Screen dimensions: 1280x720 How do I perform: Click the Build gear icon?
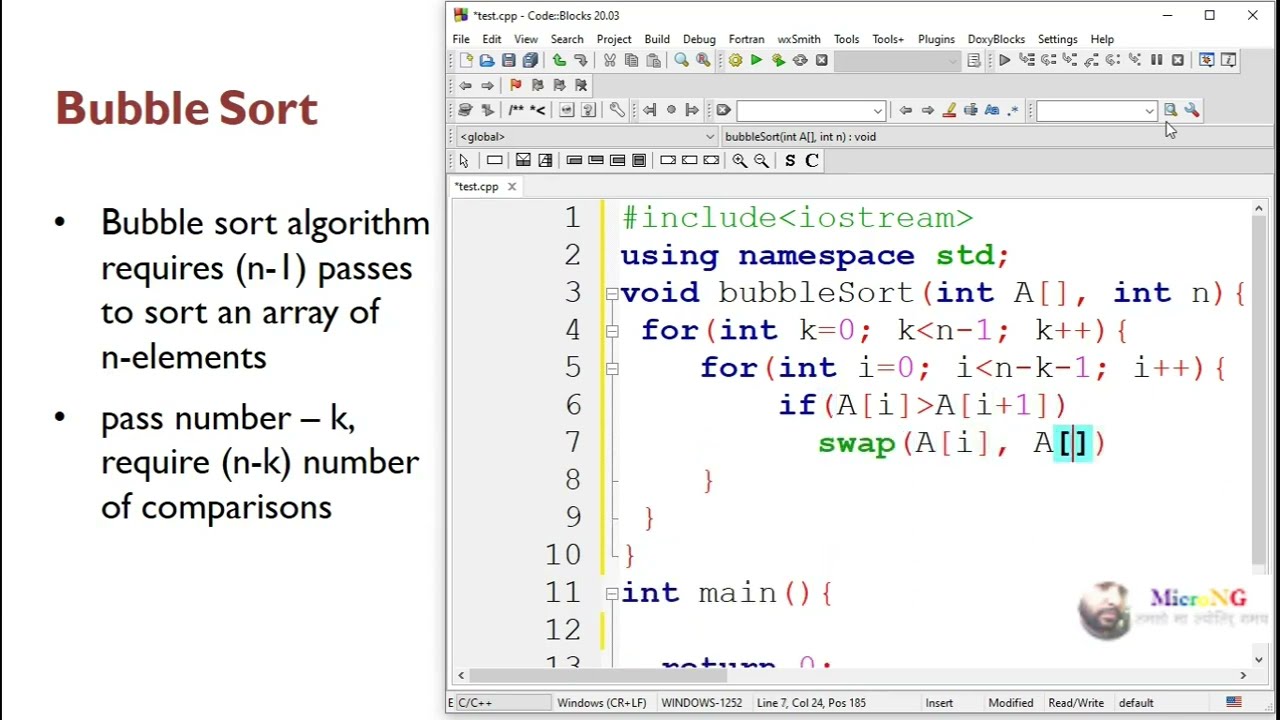click(x=735, y=61)
